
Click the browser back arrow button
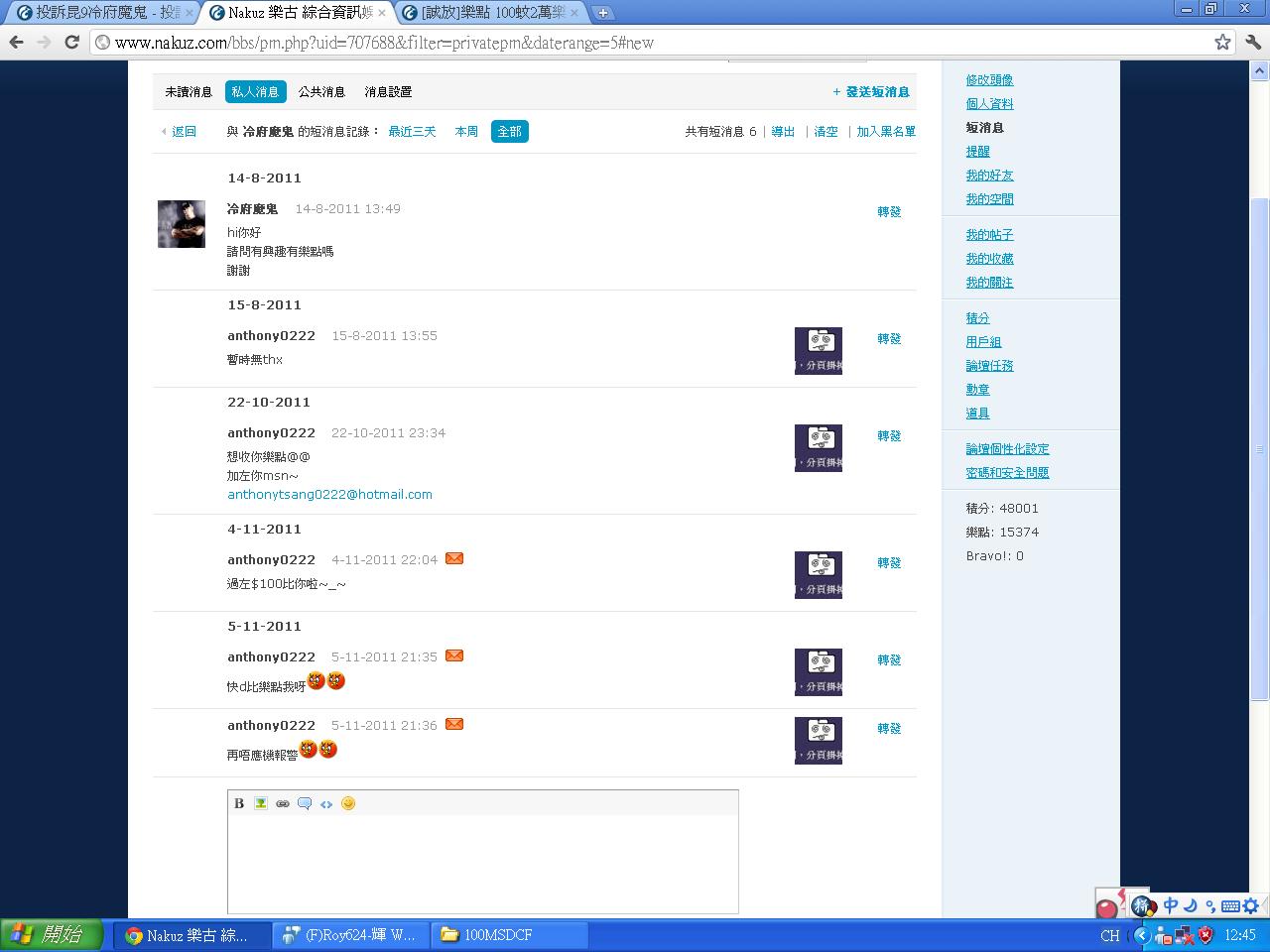tap(16, 42)
